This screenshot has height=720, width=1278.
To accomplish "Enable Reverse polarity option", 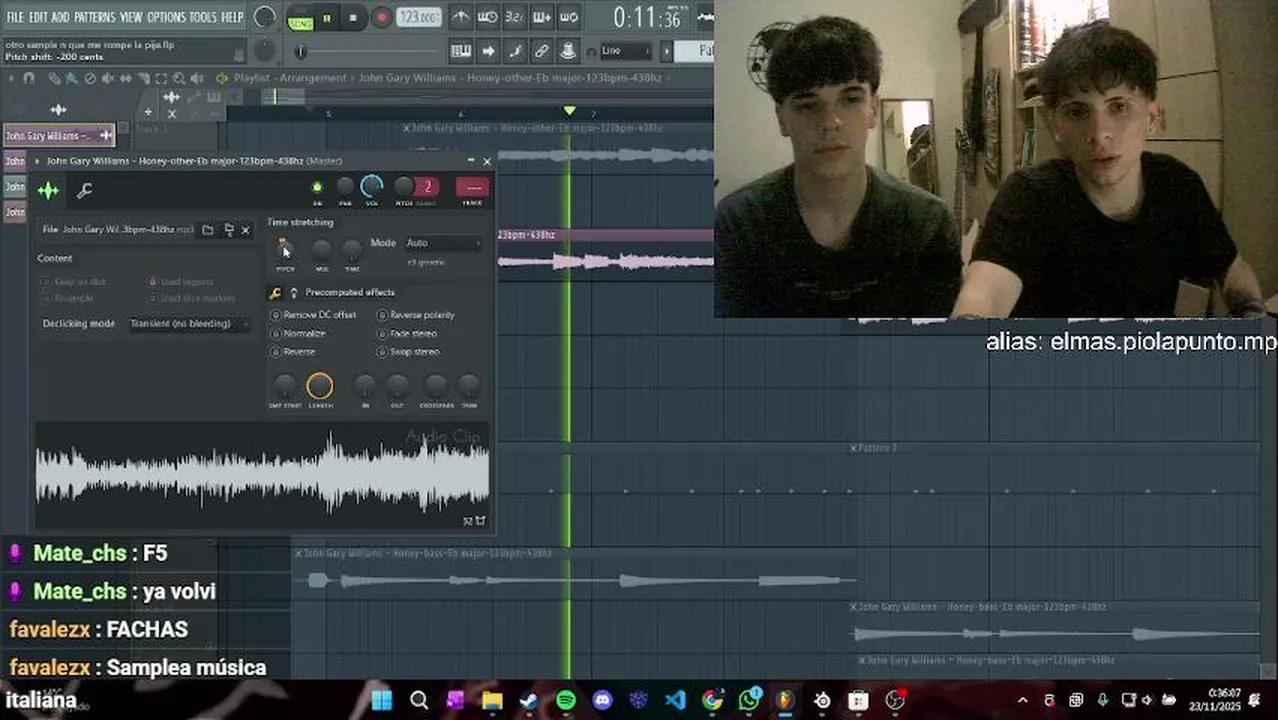I will [417, 315].
